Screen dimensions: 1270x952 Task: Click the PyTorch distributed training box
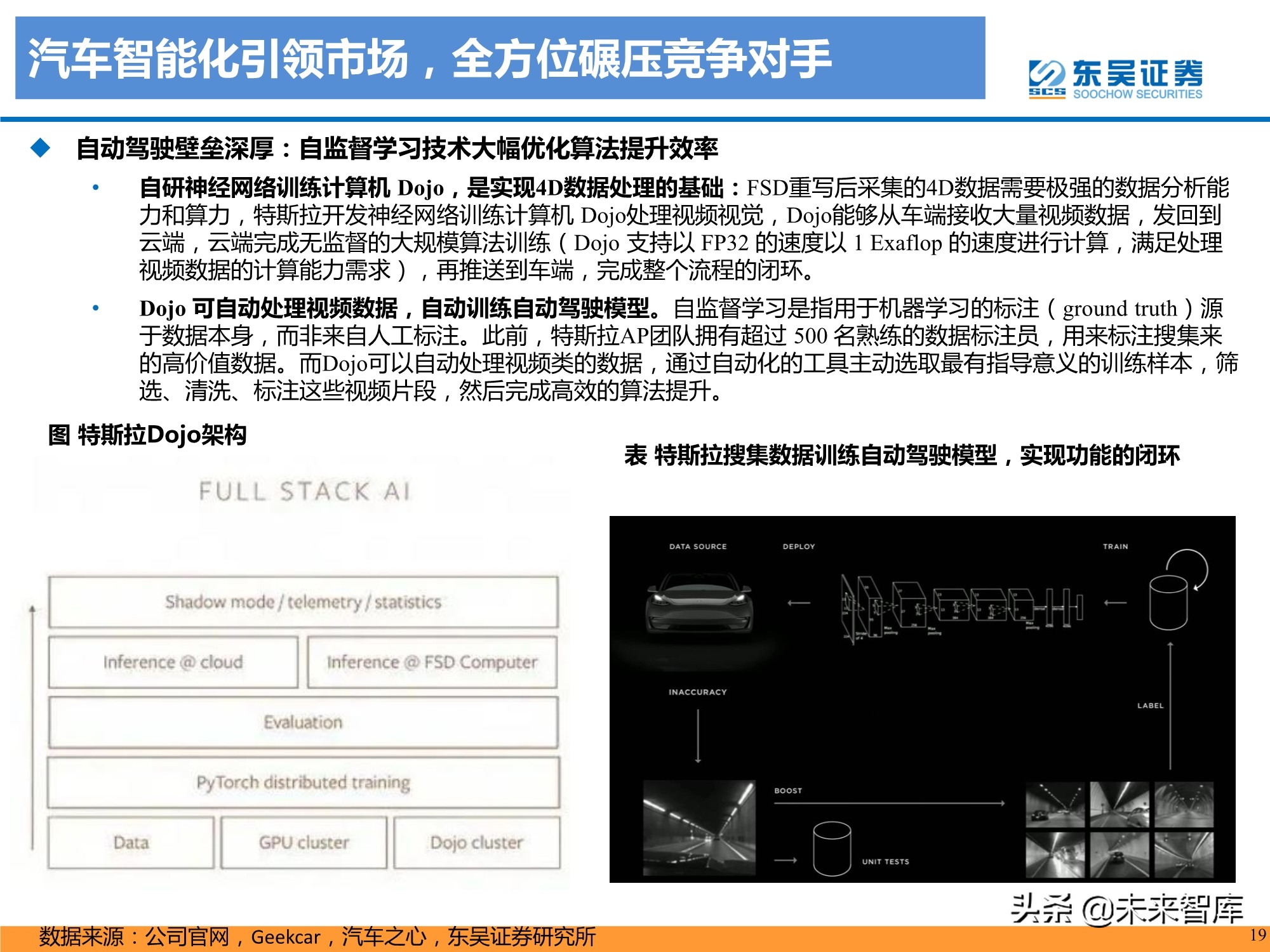[303, 782]
